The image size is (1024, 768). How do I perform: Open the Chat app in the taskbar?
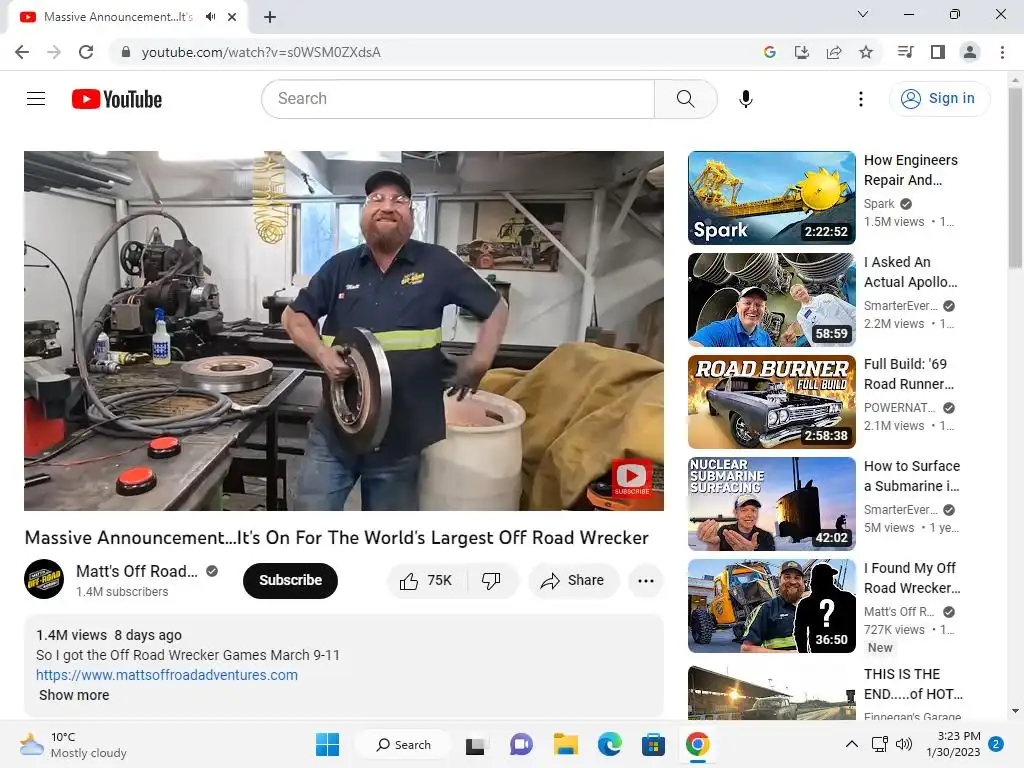coord(521,744)
